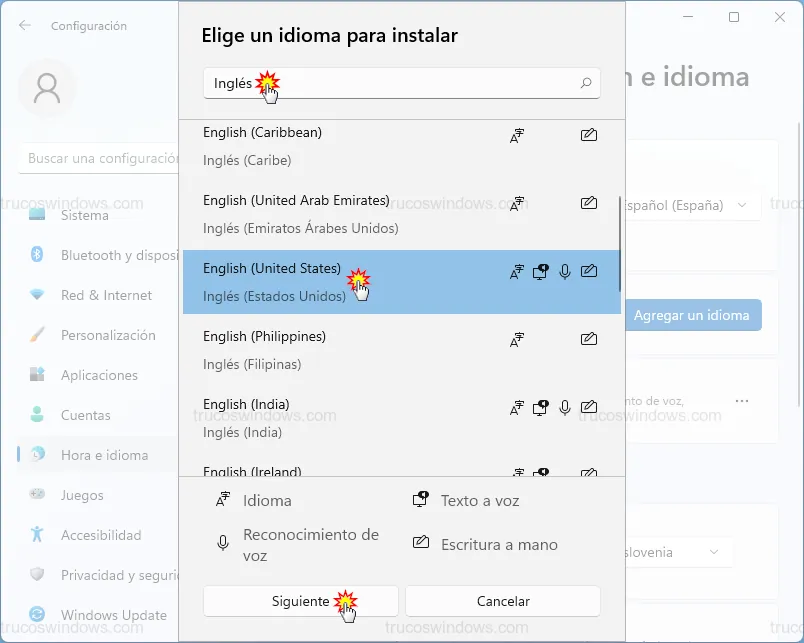Select English (Philippines) from the list

[400, 350]
